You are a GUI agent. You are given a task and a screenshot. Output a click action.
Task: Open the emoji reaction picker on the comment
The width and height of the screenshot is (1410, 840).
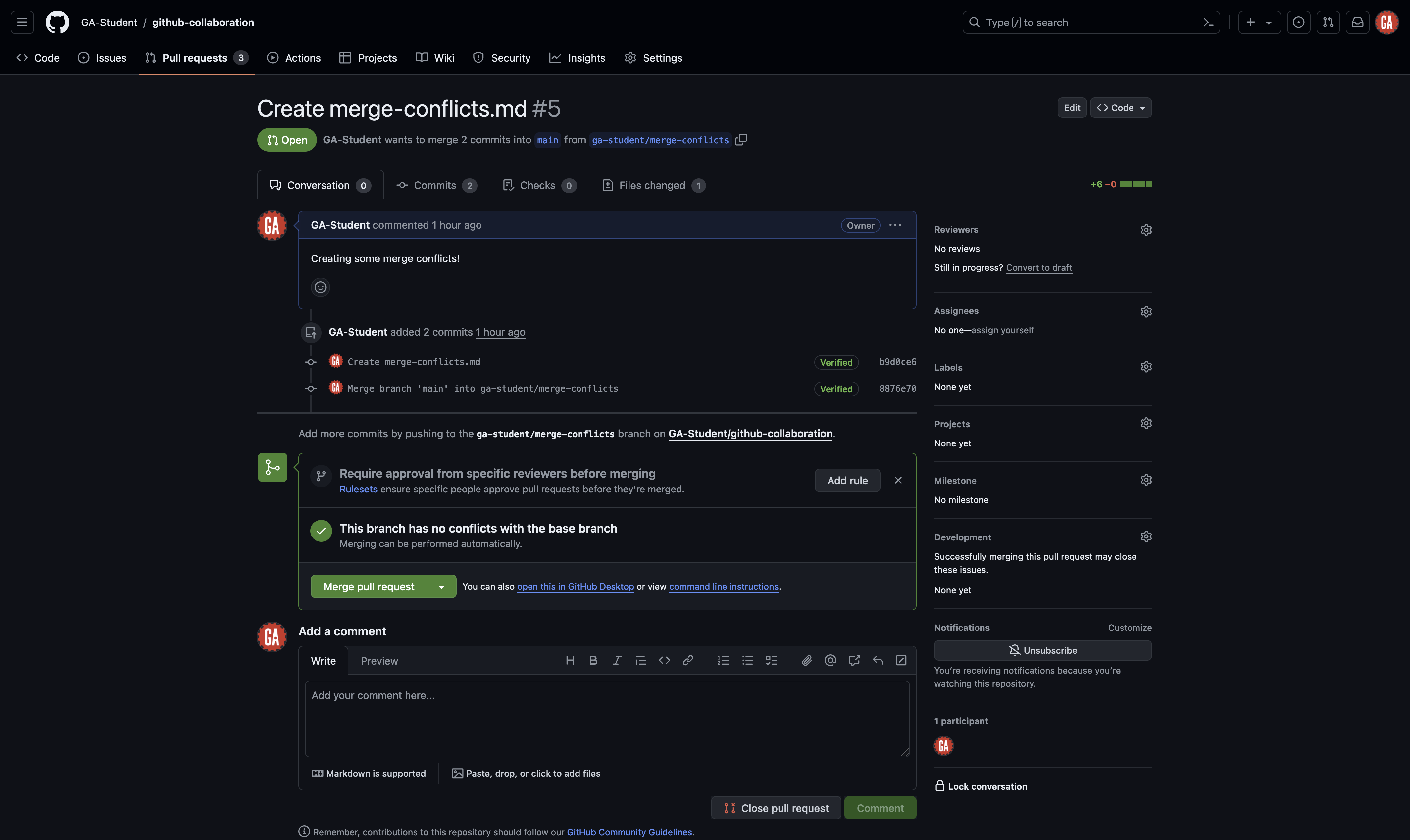point(320,287)
